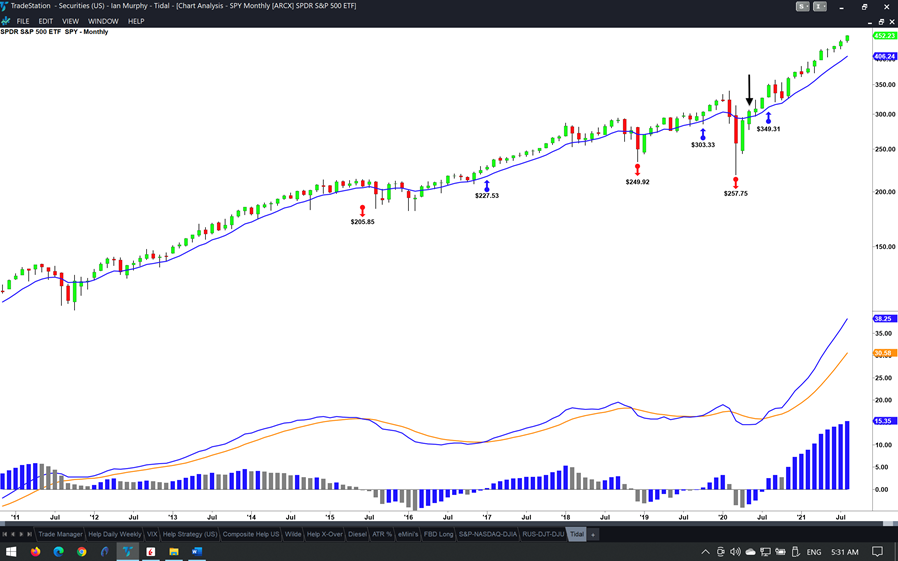
Task: Launch Microsoft Edge from the taskbar
Action: tap(58, 551)
